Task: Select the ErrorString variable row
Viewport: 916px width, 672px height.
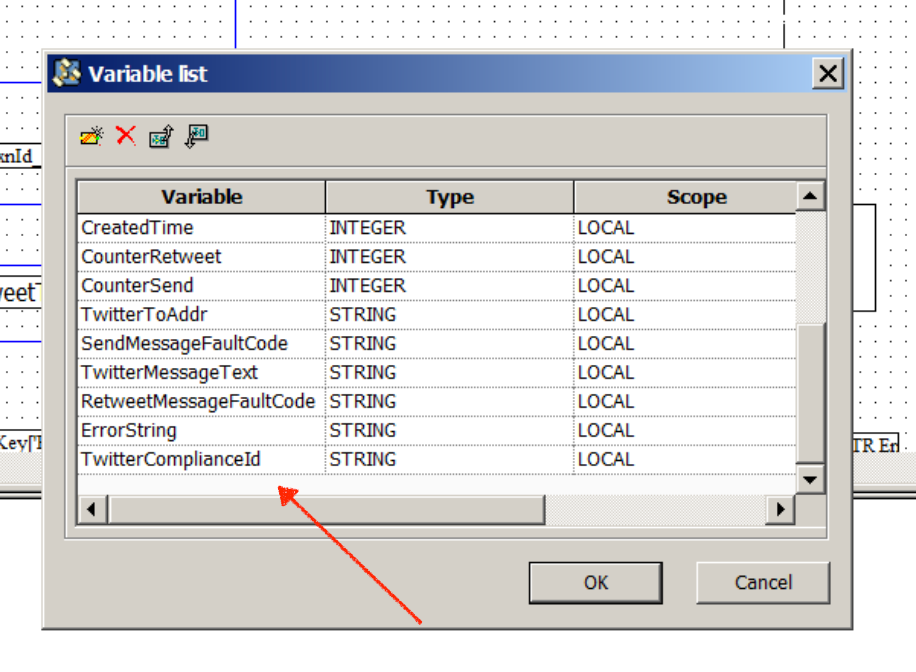Action: click(129, 430)
